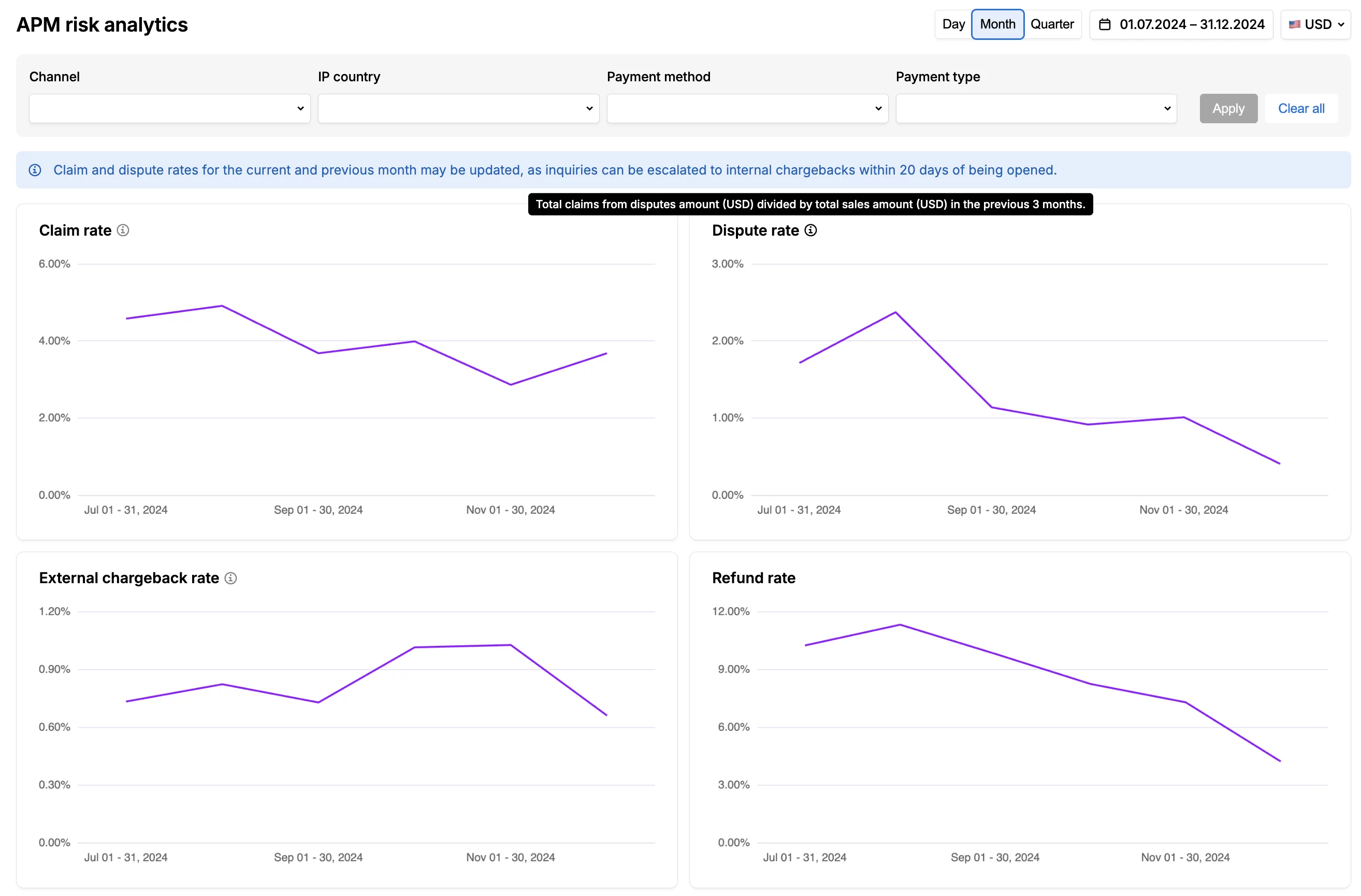Clear all filter selections

(x=1301, y=108)
